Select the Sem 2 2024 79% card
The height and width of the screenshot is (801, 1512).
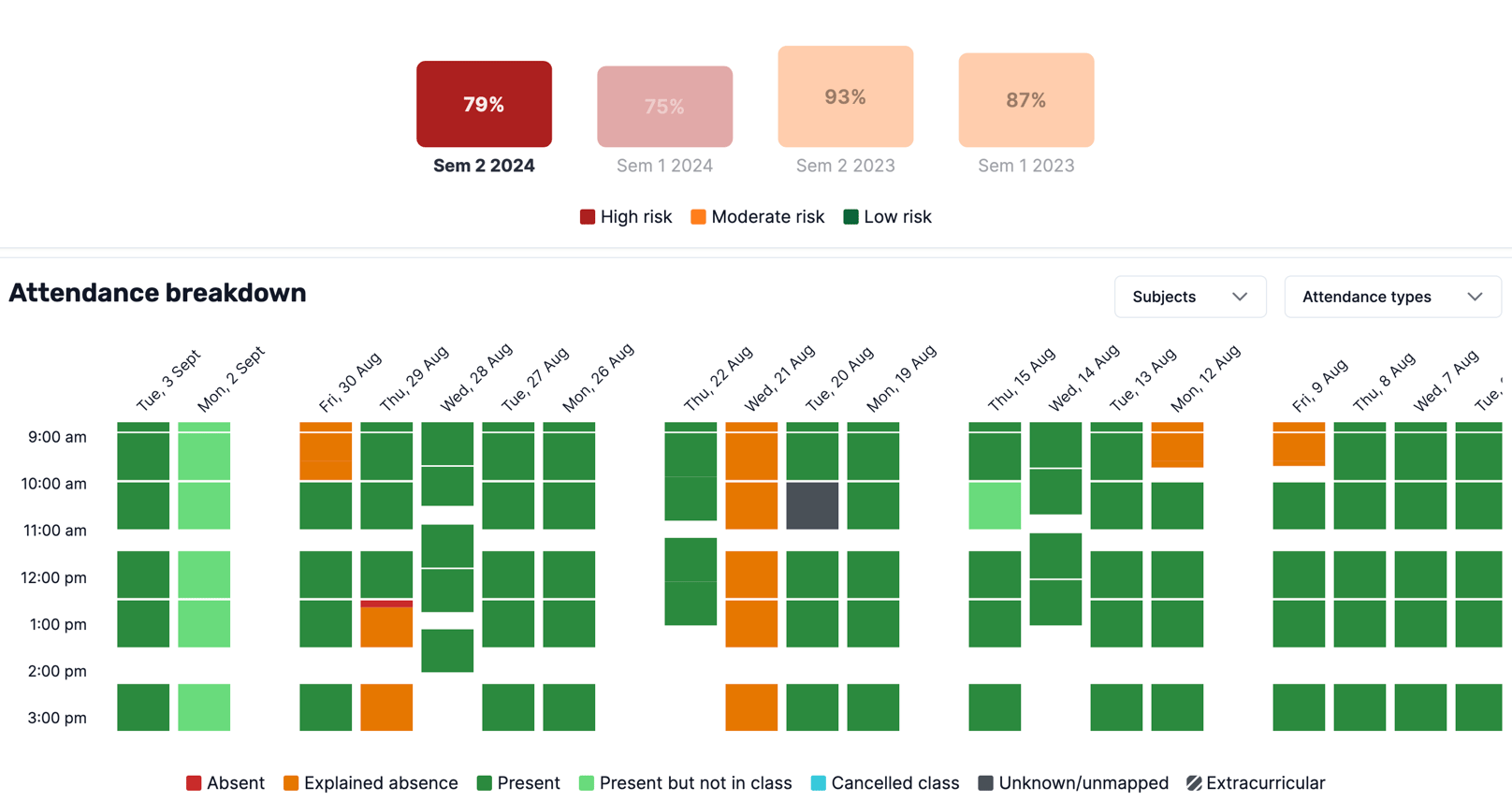(x=484, y=104)
